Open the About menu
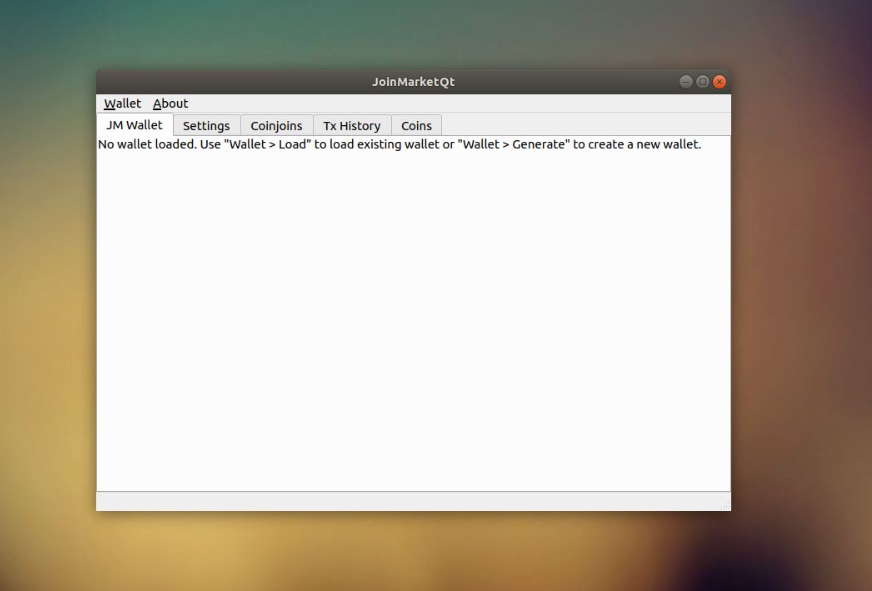Screen dimensions: 872x591 coord(170,103)
